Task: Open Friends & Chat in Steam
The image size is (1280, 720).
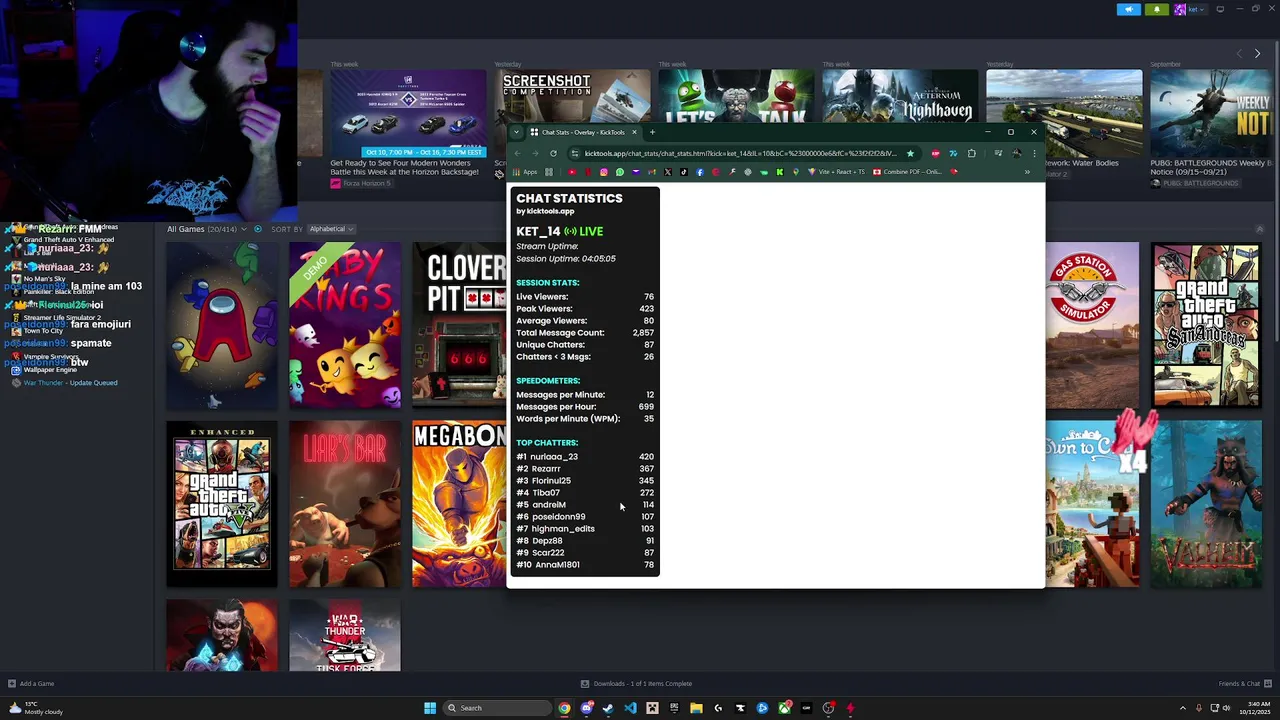Action: tap(1244, 684)
